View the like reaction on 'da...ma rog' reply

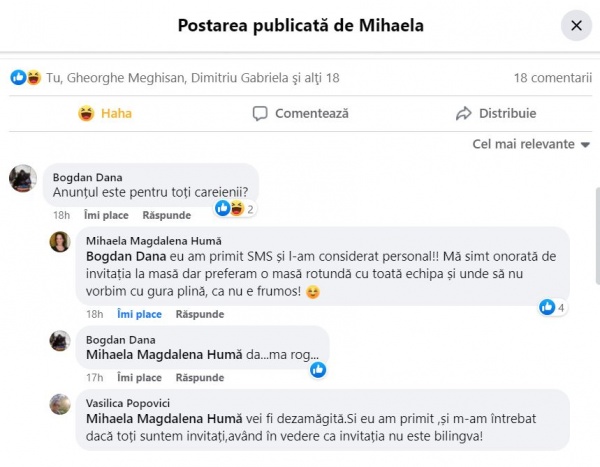[318, 369]
